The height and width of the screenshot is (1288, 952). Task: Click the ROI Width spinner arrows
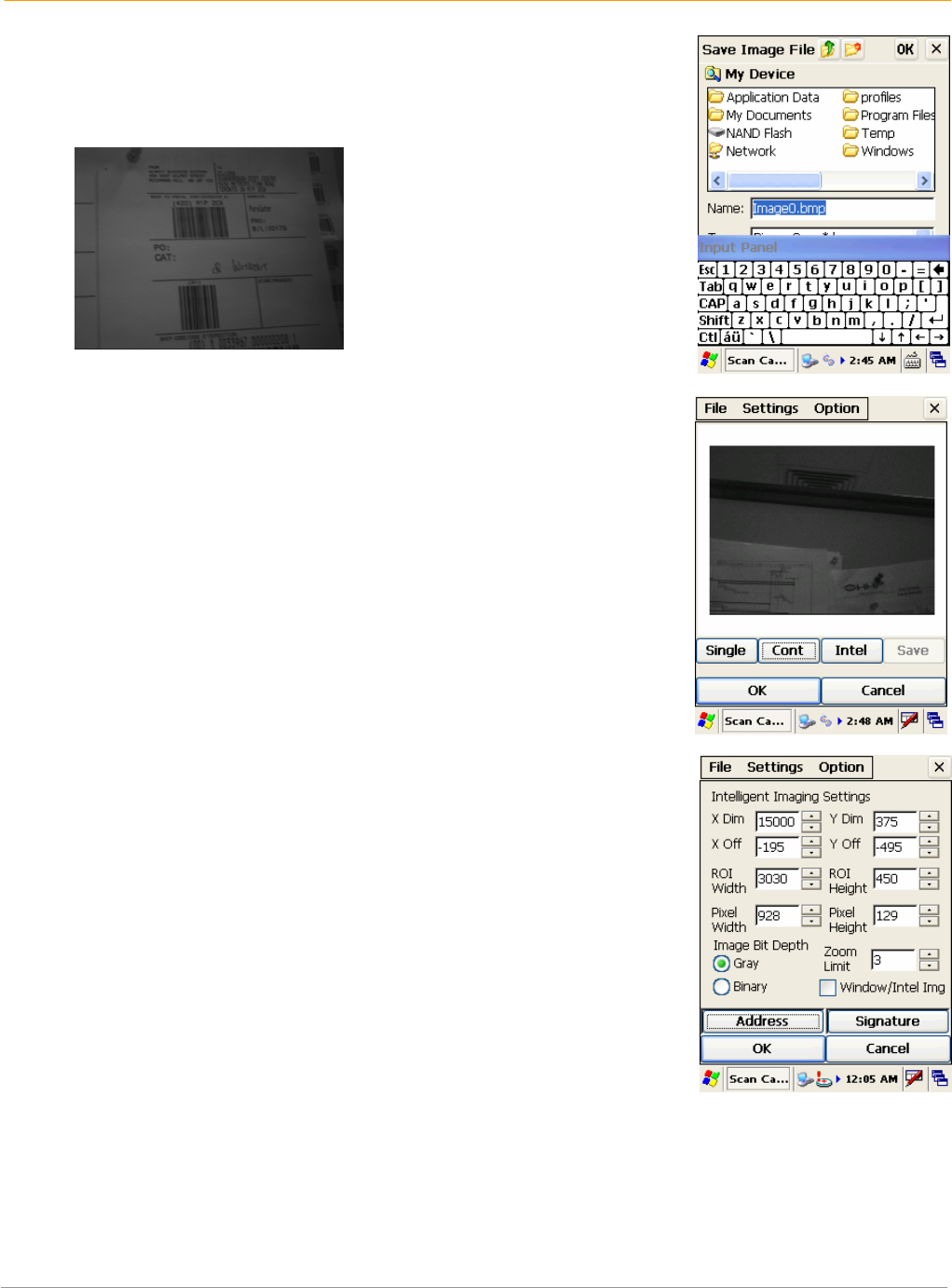pyautogui.click(x=811, y=879)
